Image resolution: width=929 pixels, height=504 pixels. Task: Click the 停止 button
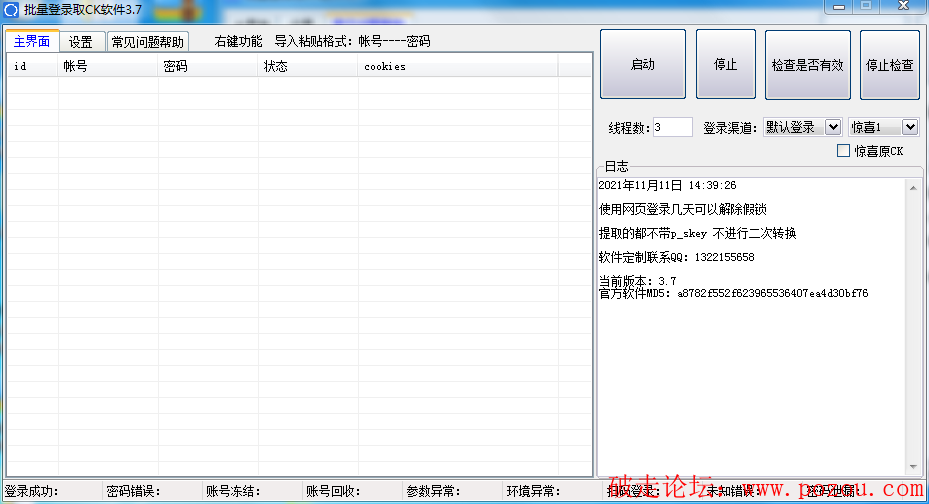coord(725,64)
